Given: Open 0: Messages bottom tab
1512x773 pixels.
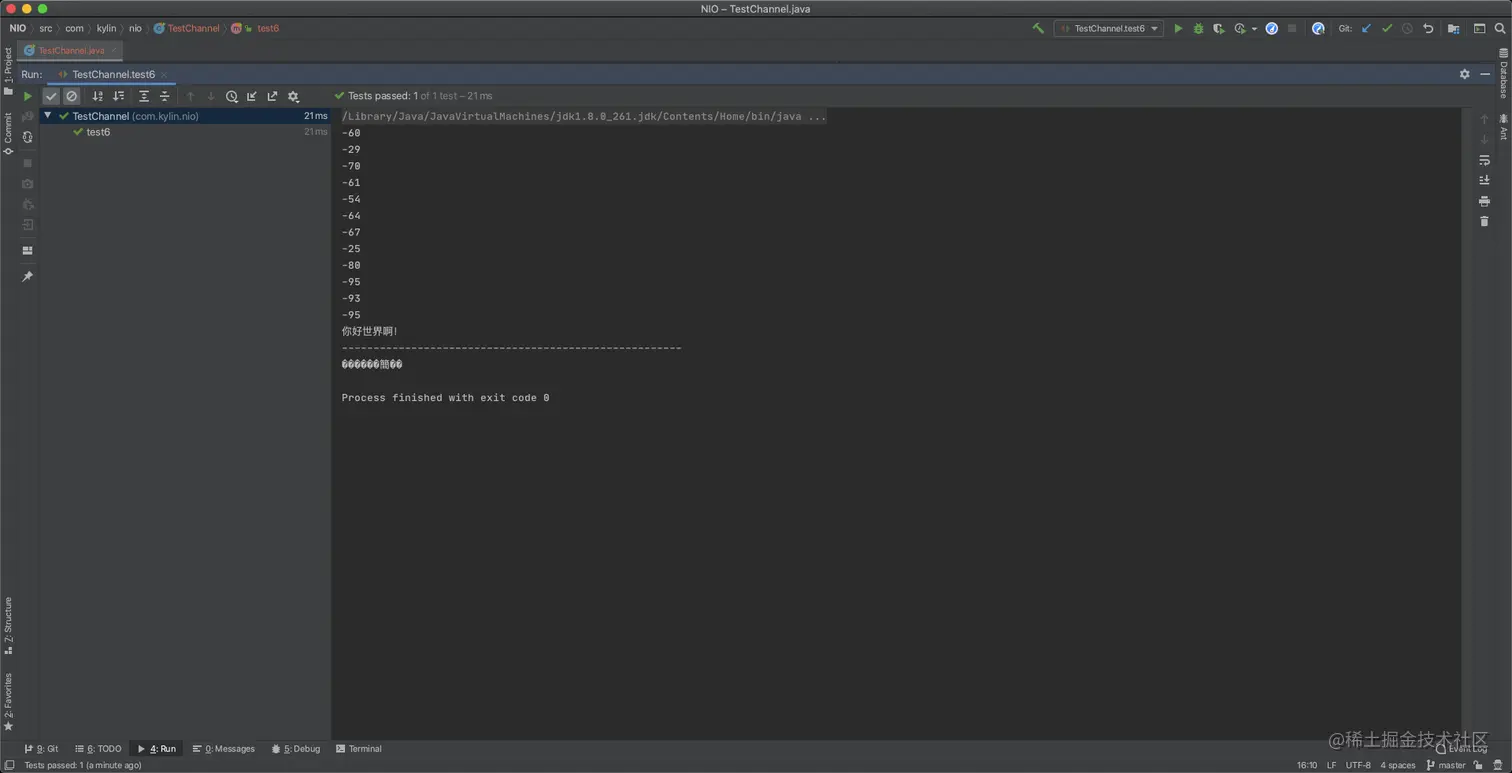Looking at the screenshot, I should tap(224, 749).
